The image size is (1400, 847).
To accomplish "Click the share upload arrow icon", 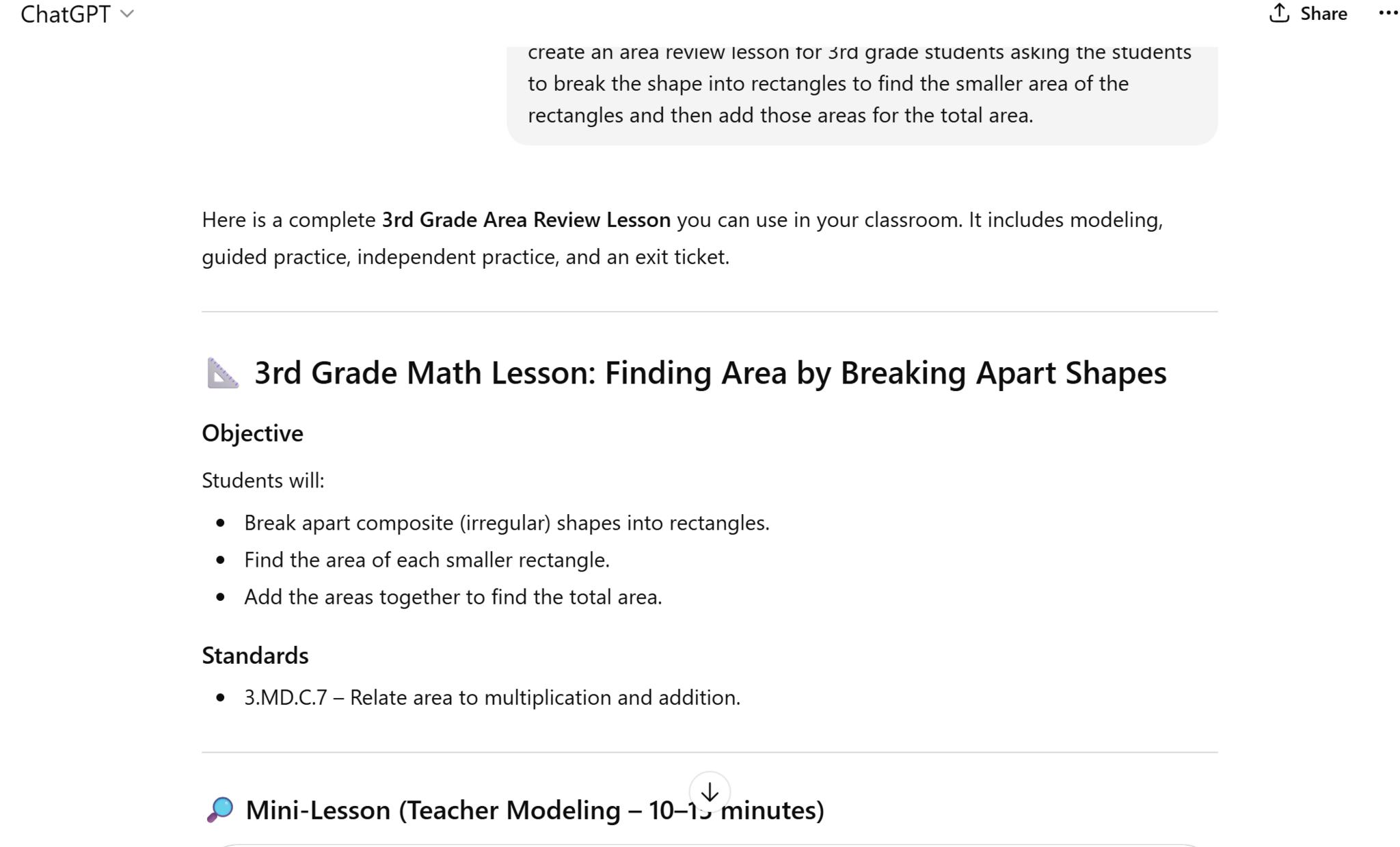I will pos(1279,13).
